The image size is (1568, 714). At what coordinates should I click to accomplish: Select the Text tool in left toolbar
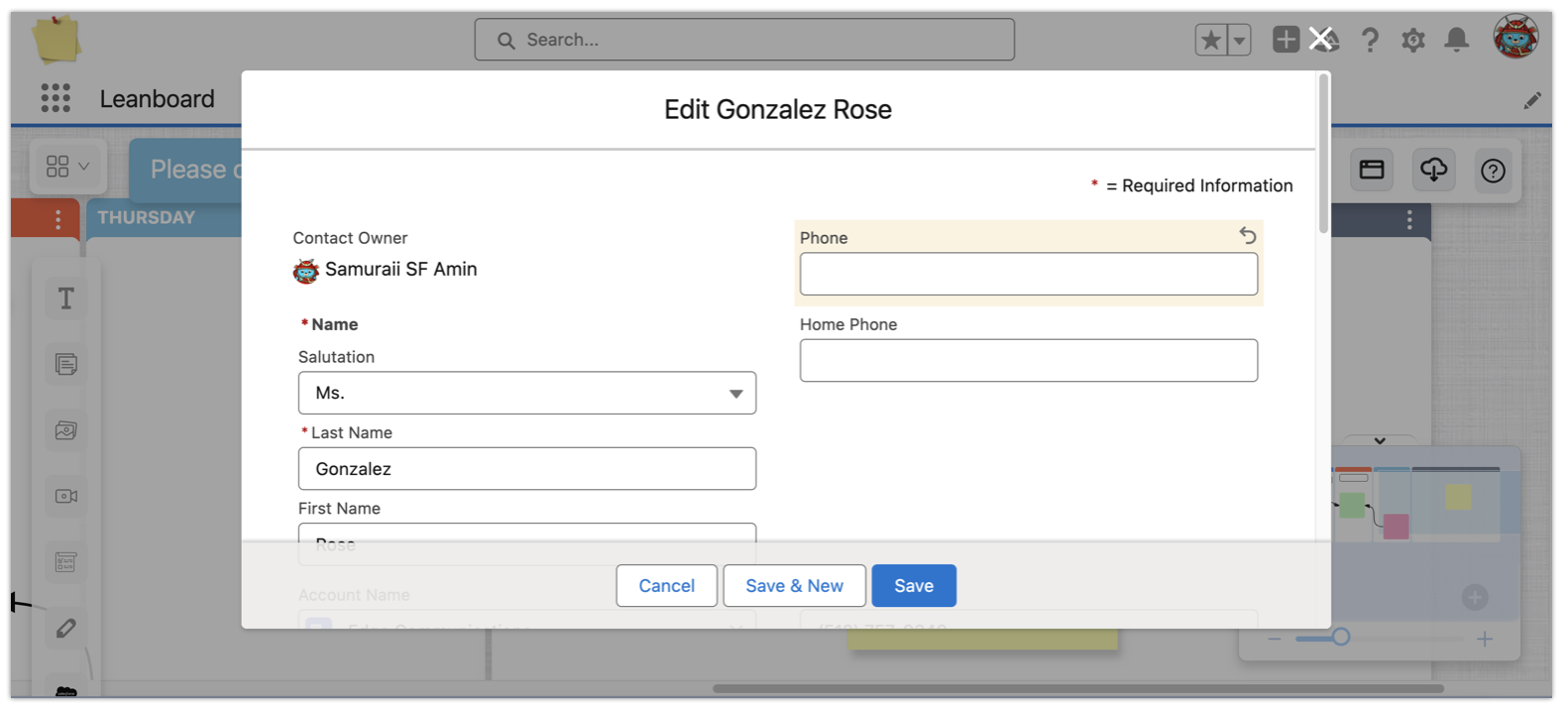[x=65, y=298]
